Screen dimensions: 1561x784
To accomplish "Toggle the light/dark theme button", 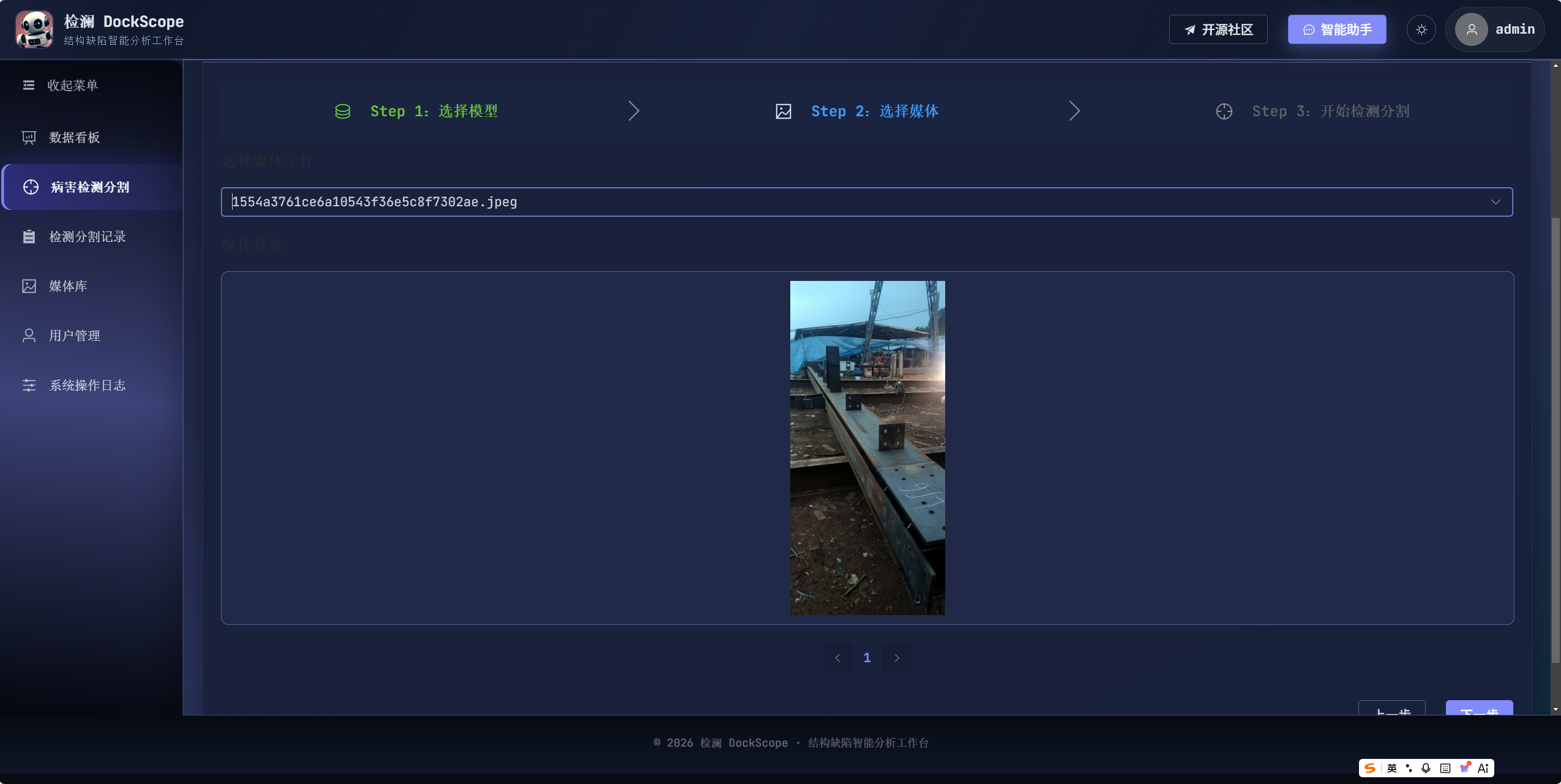I will [x=1421, y=29].
